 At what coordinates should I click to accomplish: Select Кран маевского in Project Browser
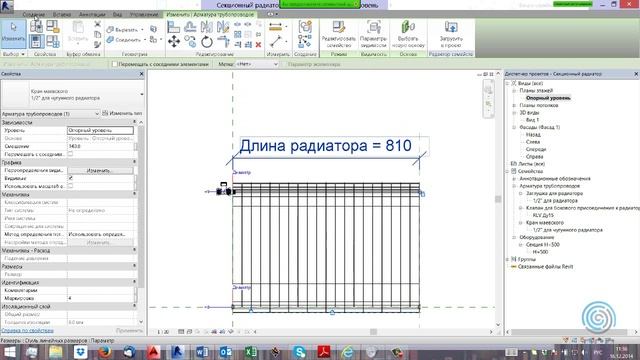(x=544, y=223)
